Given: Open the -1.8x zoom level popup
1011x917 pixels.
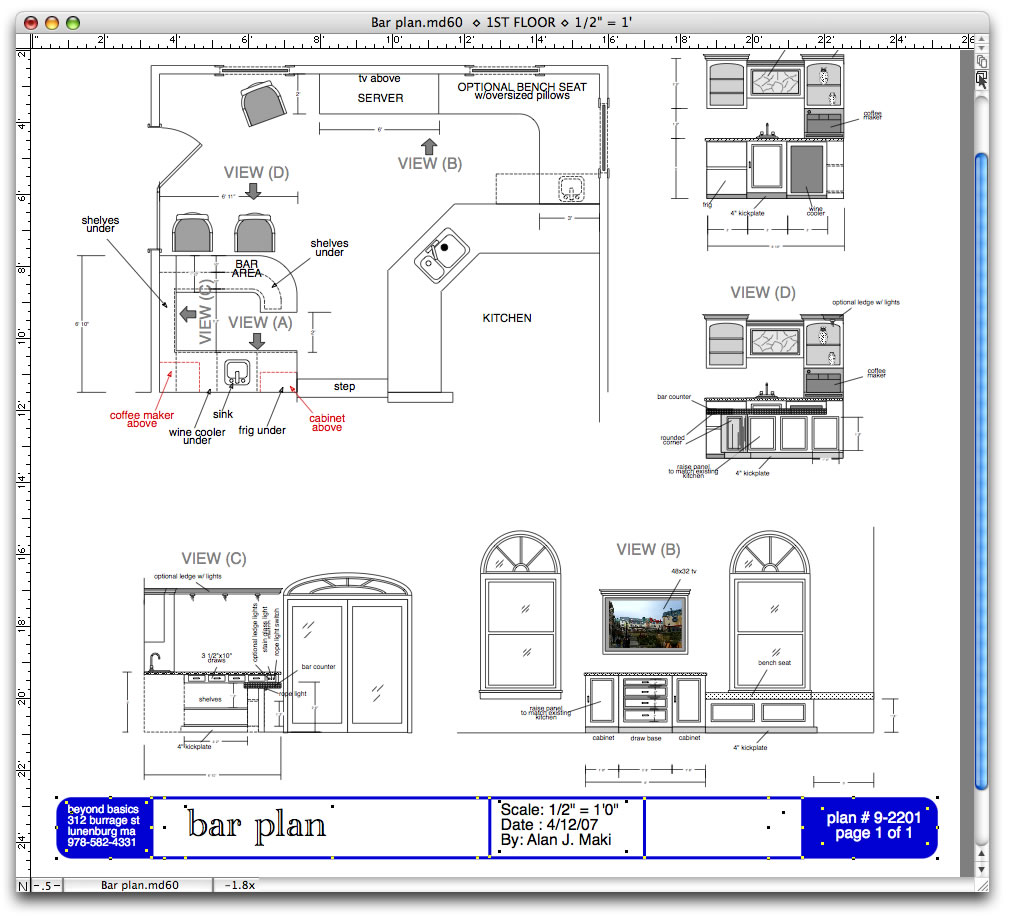Looking at the screenshot, I should (240, 885).
